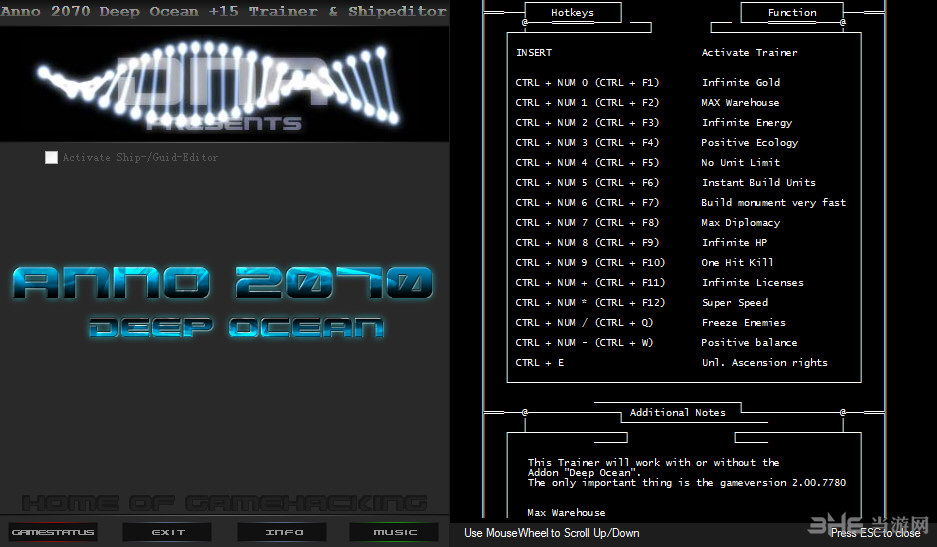
Task: Click hotkey 'CTRL + NUM 3 (CTRL + F4)'
Action: point(587,142)
